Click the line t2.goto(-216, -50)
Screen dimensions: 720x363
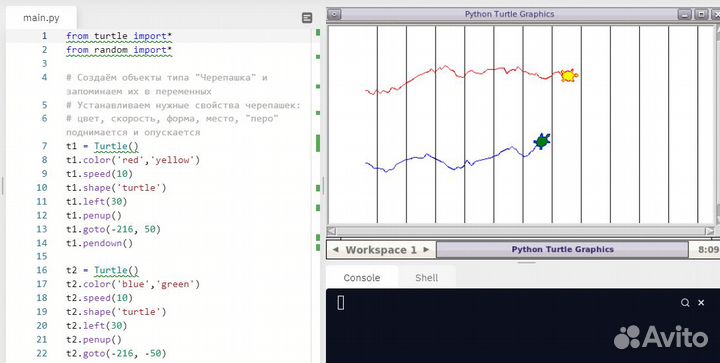point(116,353)
